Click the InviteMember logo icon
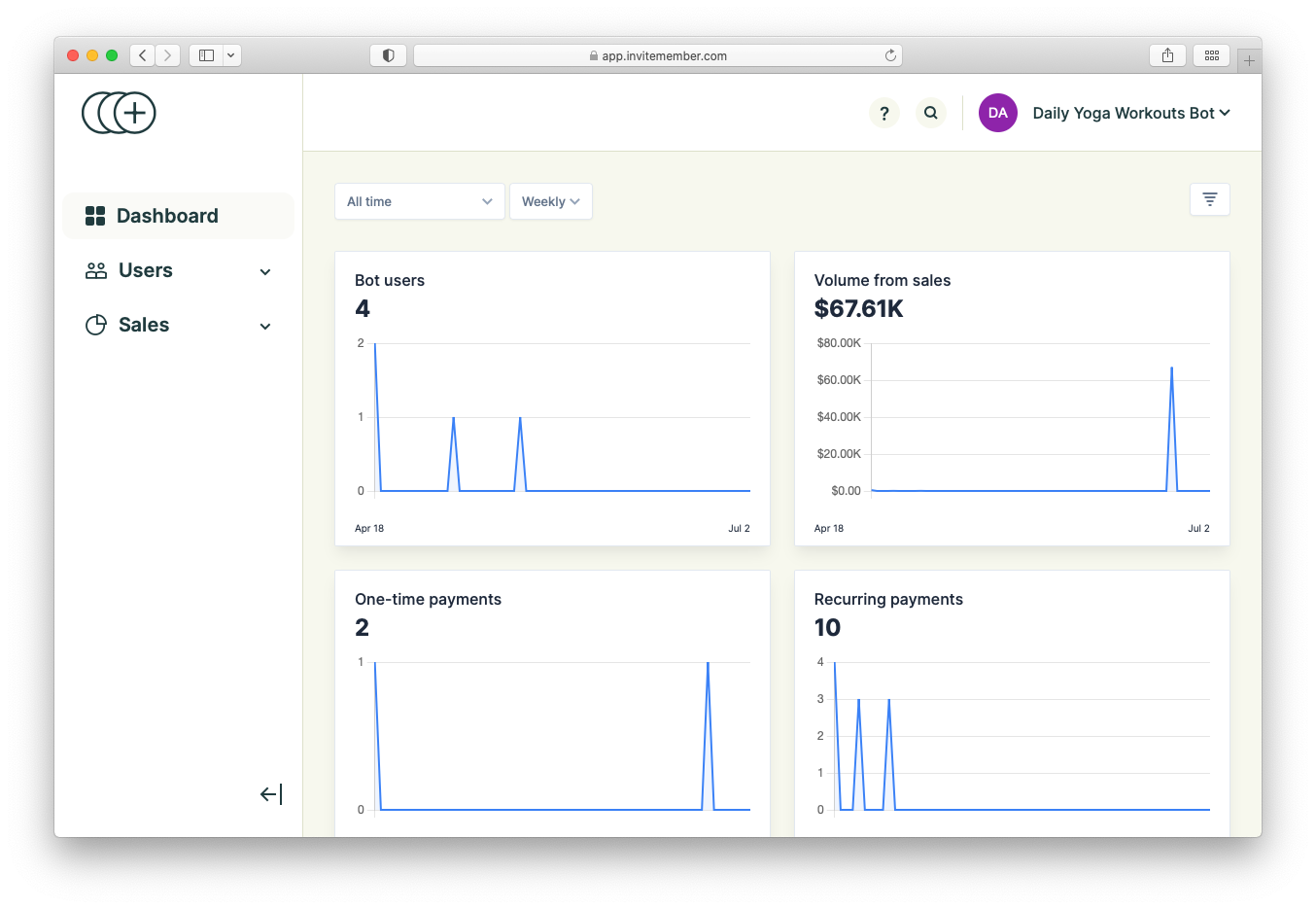Screen dimensions: 1316x909 119,113
